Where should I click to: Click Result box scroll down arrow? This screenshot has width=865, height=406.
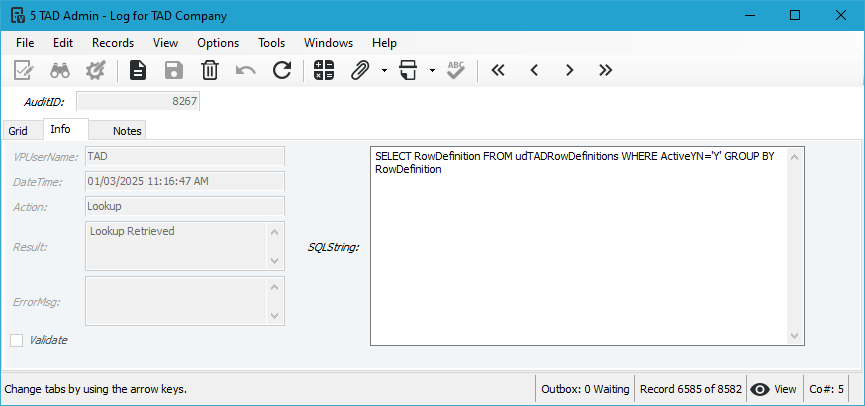click(274, 260)
